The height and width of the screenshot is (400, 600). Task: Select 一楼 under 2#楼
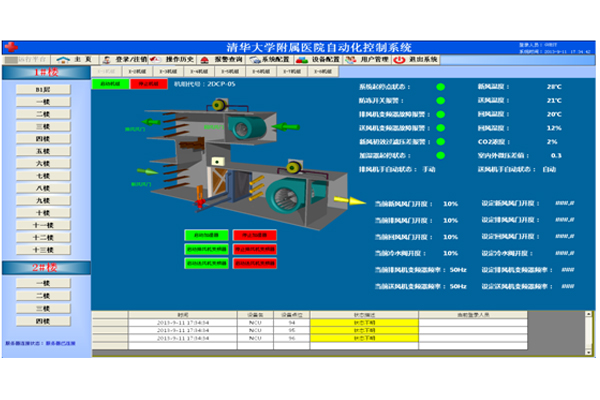43,283
